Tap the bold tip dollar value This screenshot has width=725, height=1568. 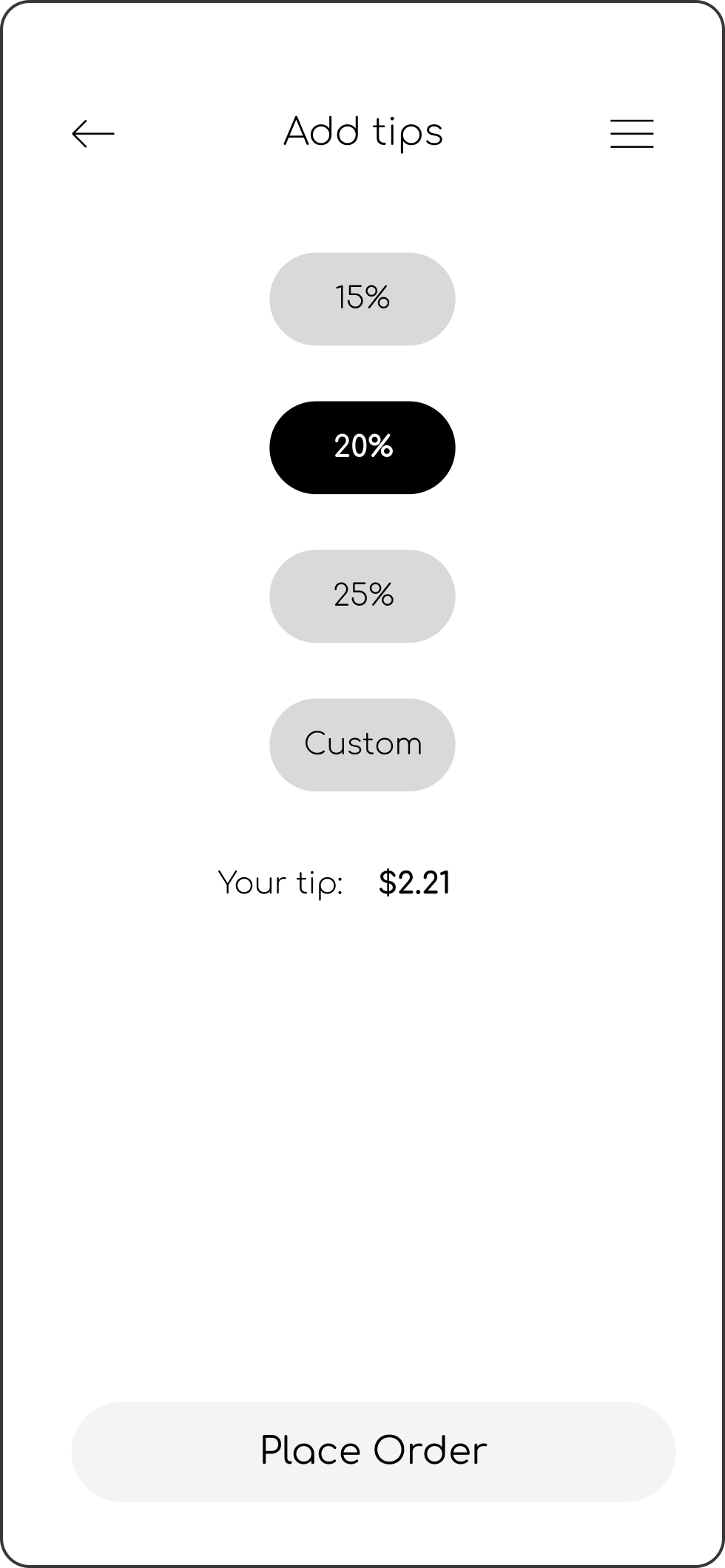(414, 883)
